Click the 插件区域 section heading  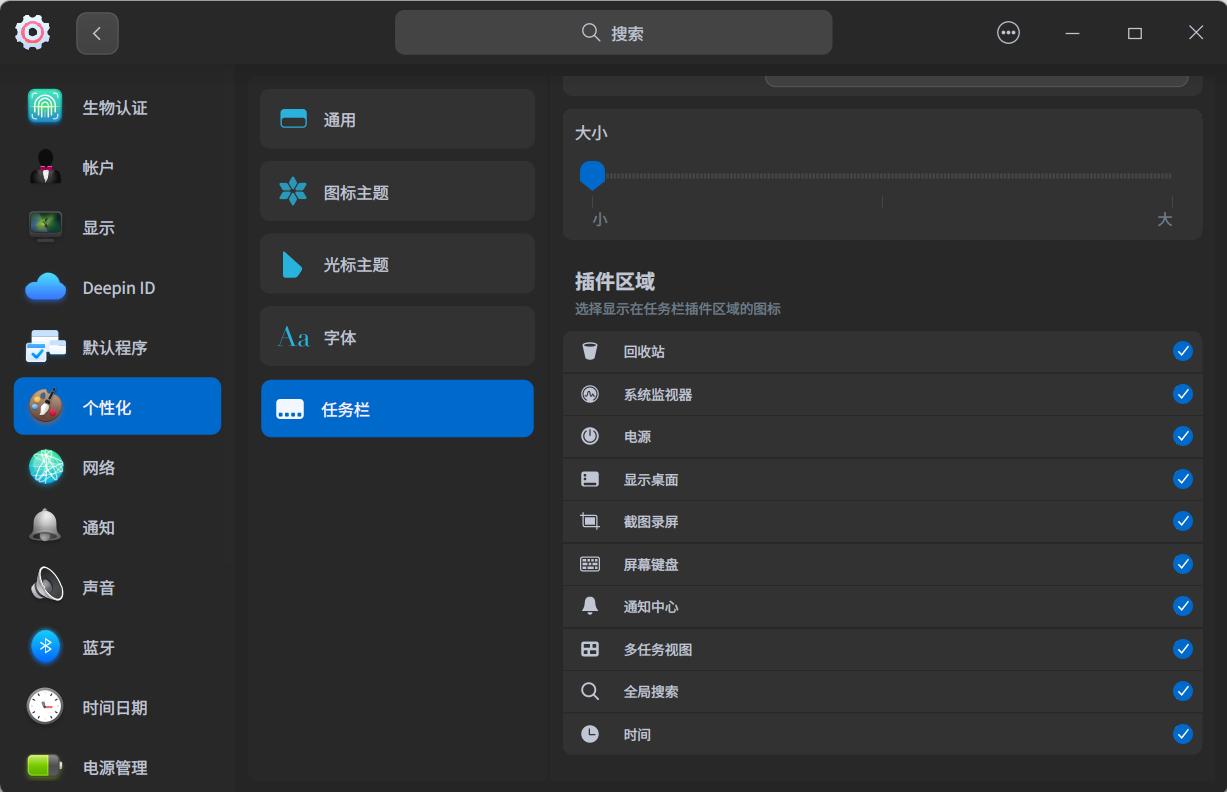615,281
